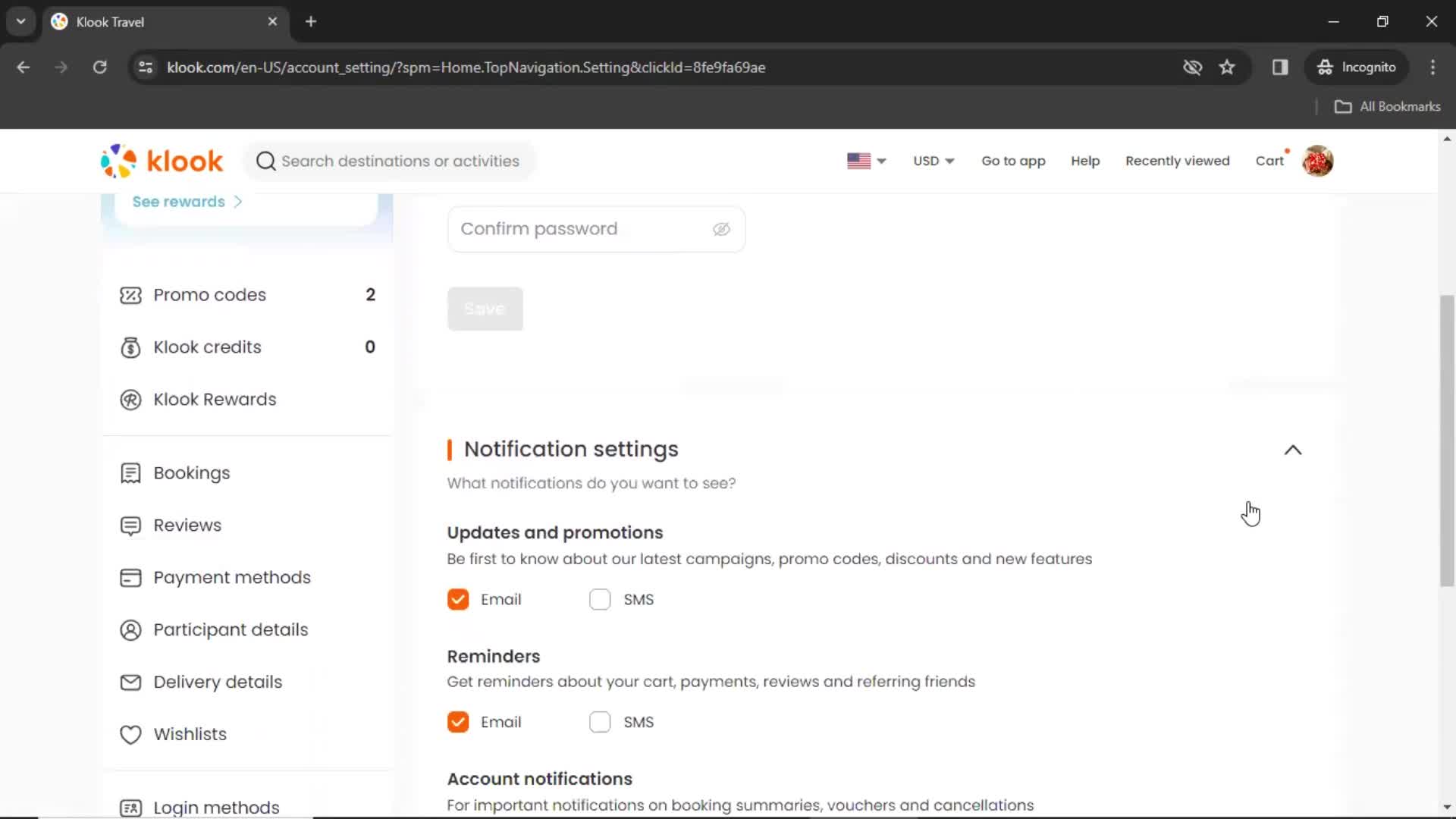The height and width of the screenshot is (819, 1456).
Task: Navigate to Wishlists section
Action: click(190, 734)
